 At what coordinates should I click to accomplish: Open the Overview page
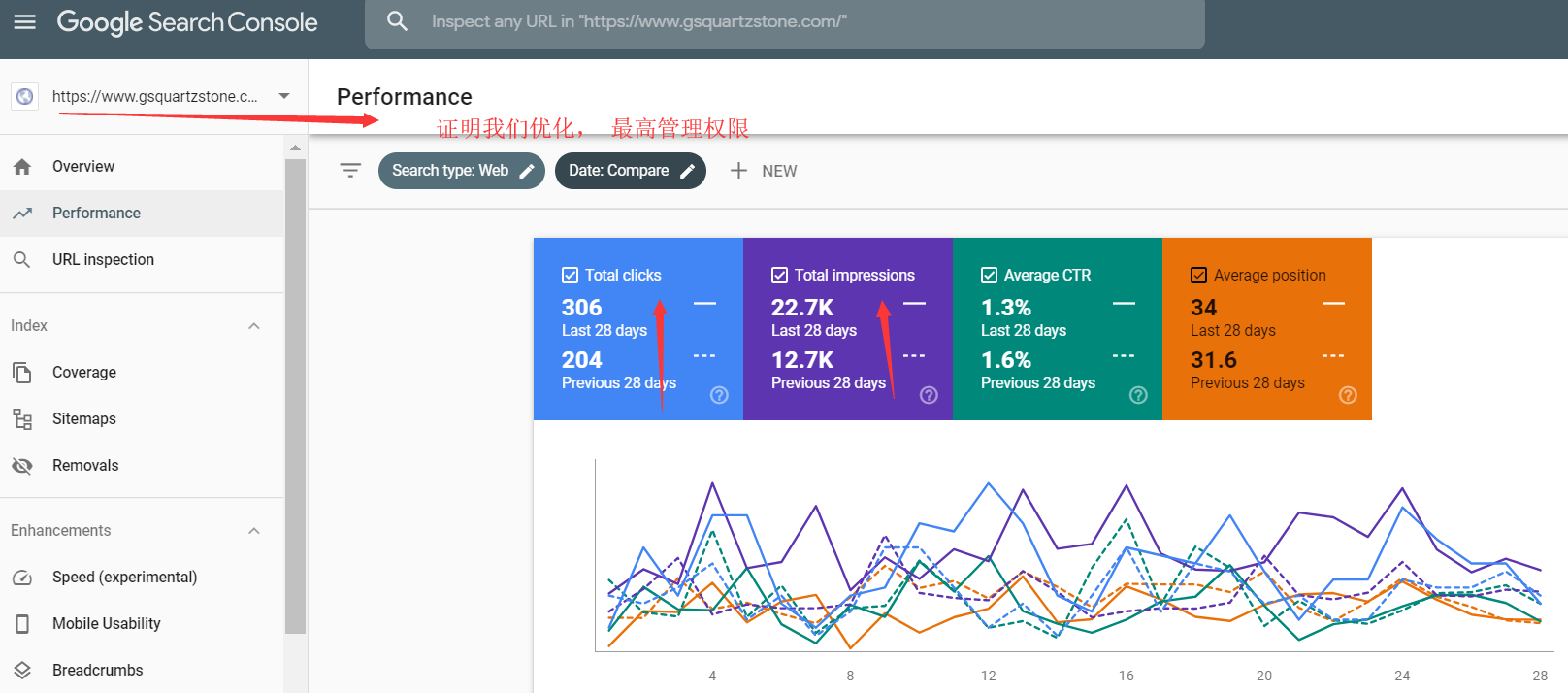pos(142,167)
